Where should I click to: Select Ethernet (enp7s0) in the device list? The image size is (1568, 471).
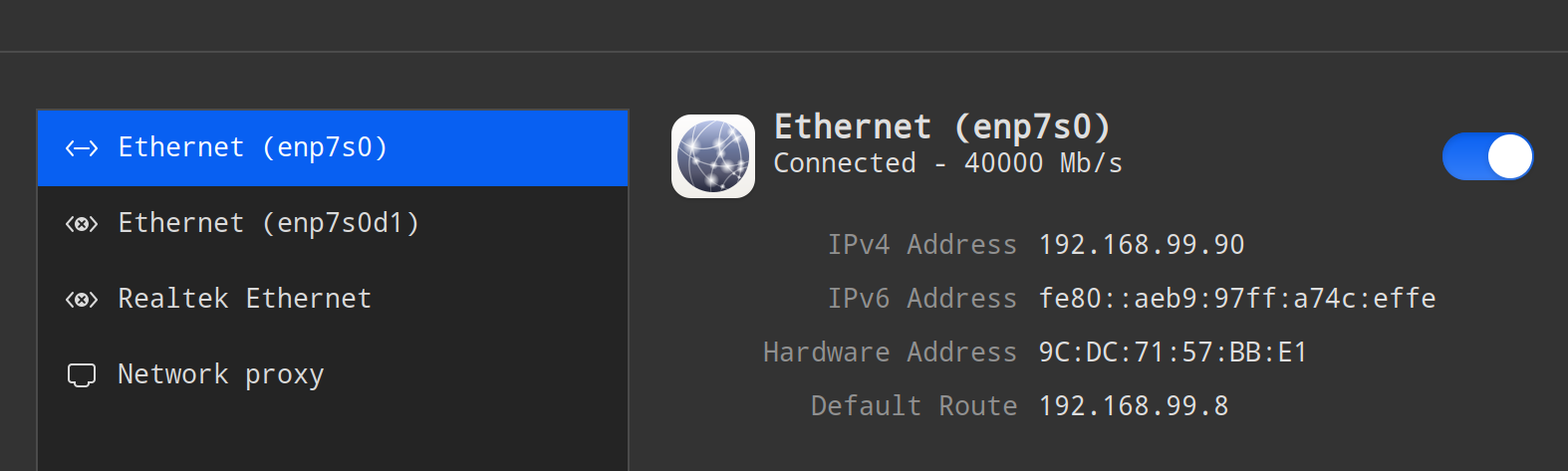point(333,148)
